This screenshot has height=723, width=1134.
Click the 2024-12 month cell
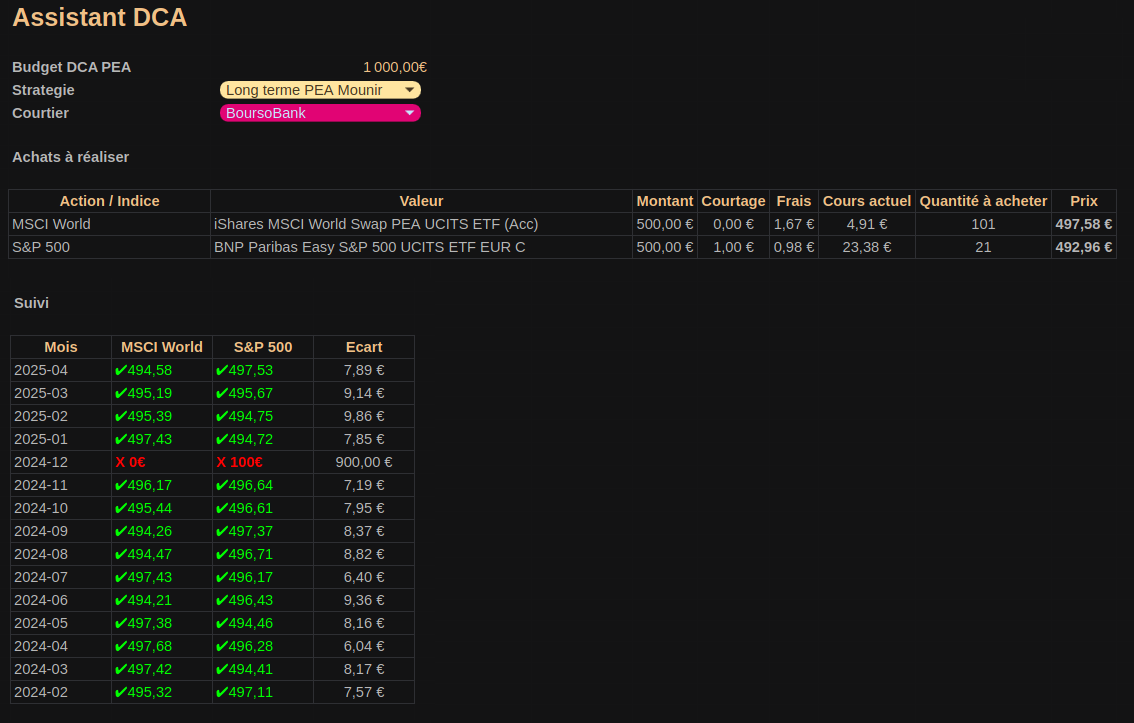(x=61, y=462)
